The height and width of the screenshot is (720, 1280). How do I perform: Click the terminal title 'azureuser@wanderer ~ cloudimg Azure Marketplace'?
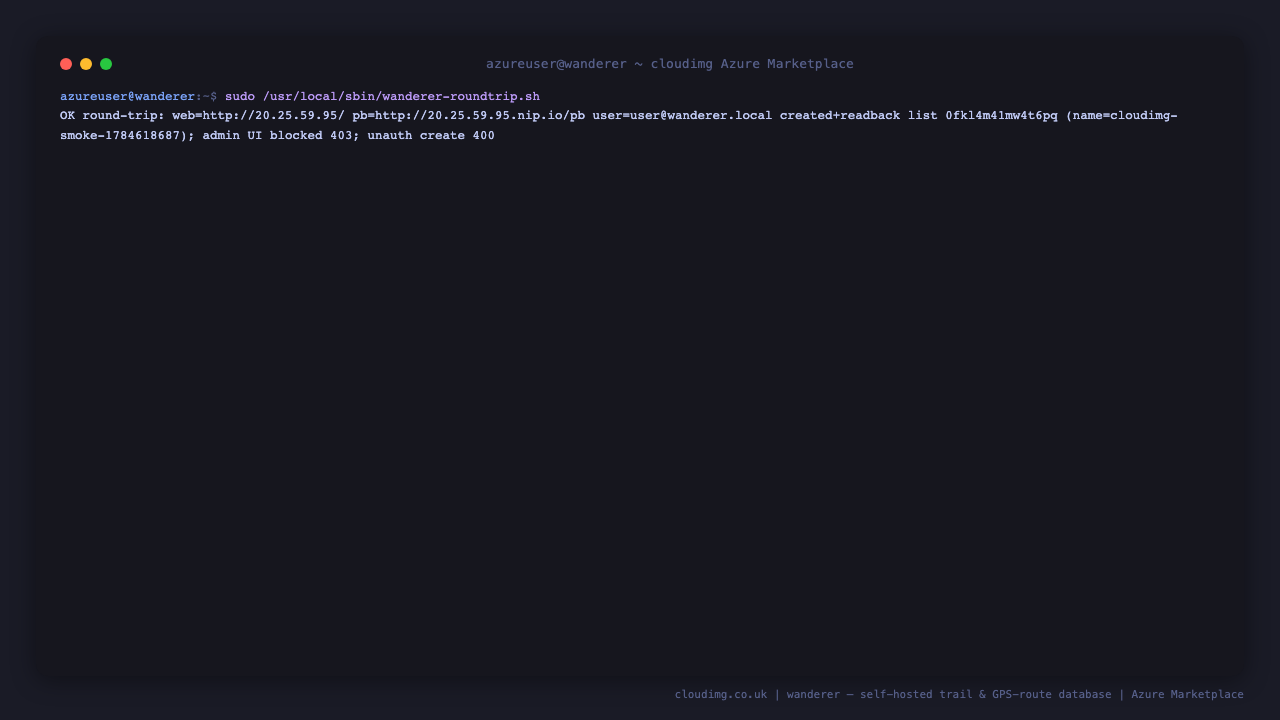(x=670, y=64)
